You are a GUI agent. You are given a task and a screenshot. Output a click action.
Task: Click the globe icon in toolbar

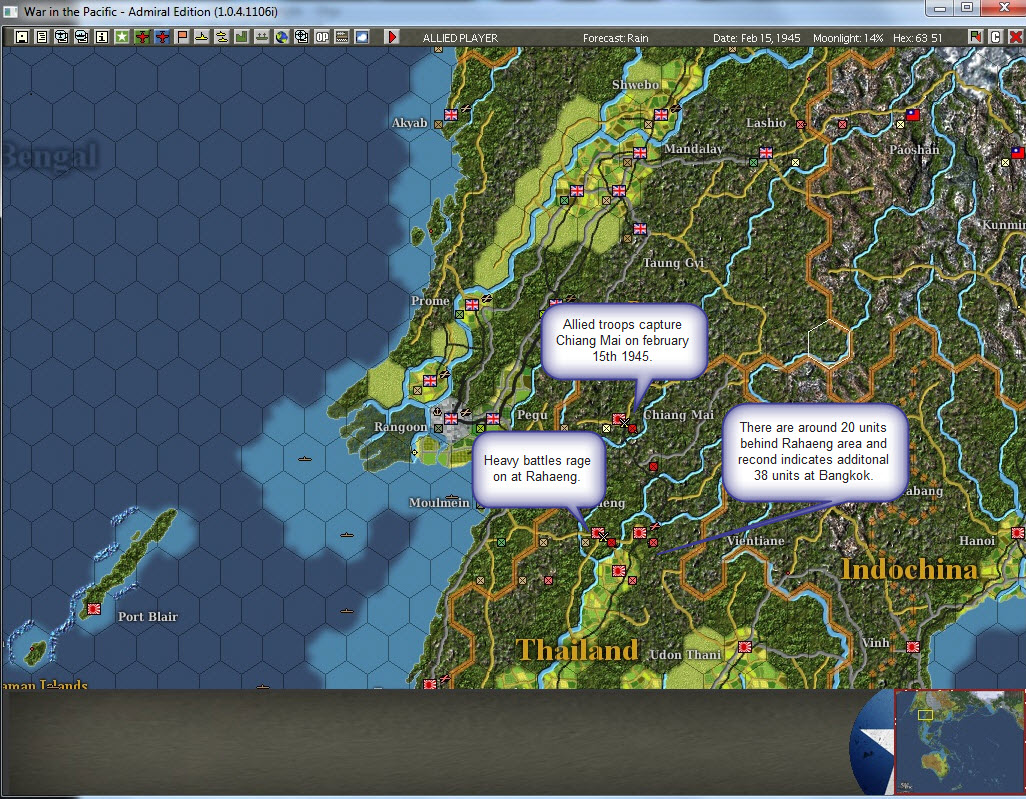(281, 37)
